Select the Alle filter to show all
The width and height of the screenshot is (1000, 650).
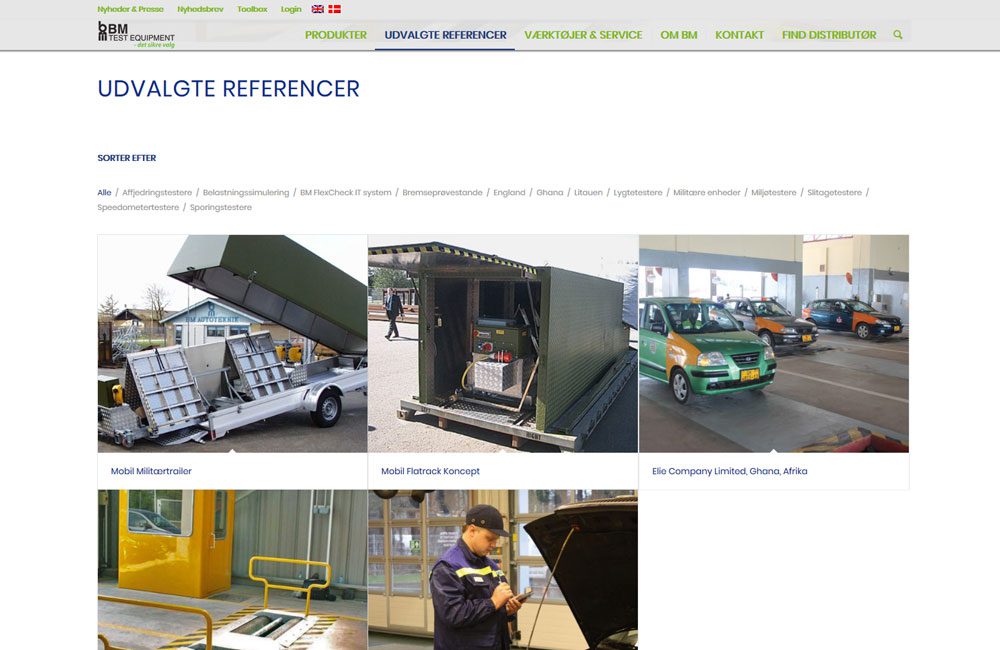coord(102,192)
